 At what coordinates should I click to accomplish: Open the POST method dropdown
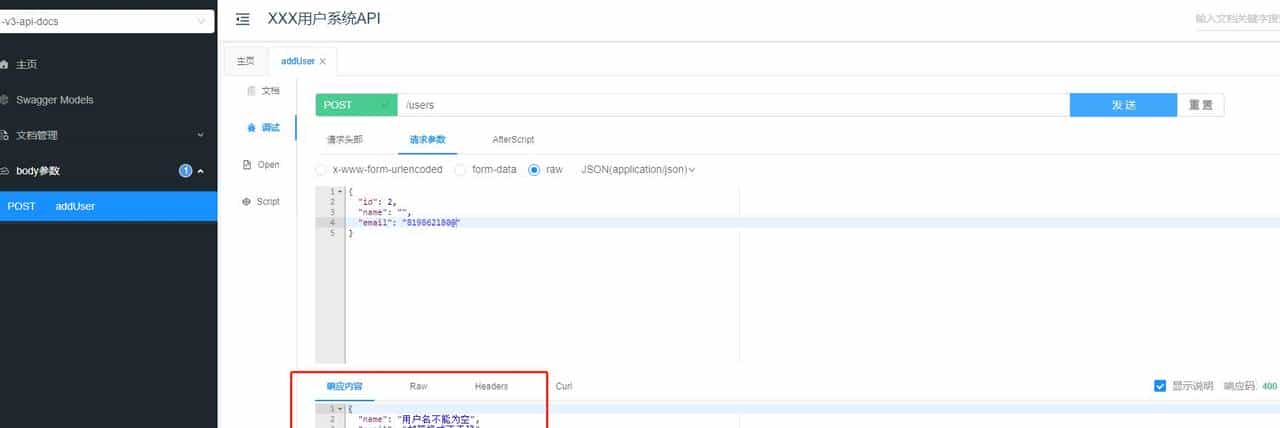click(356, 105)
